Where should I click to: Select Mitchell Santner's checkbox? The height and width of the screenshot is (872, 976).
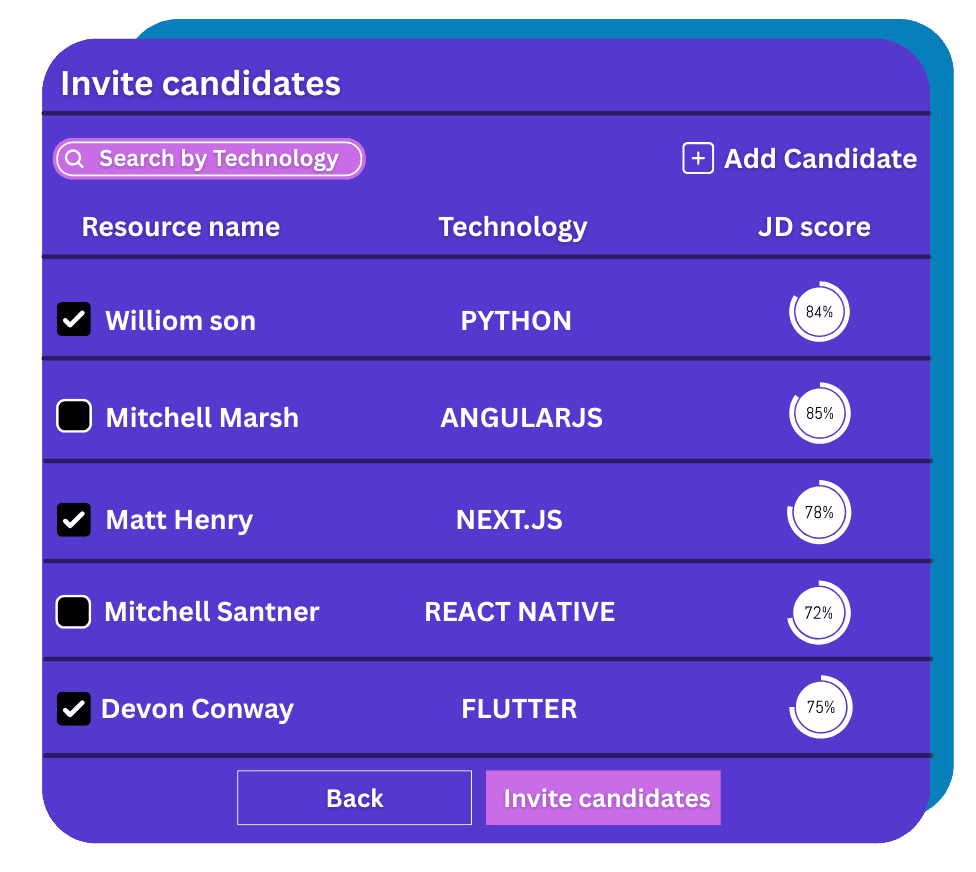click(75, 611)
